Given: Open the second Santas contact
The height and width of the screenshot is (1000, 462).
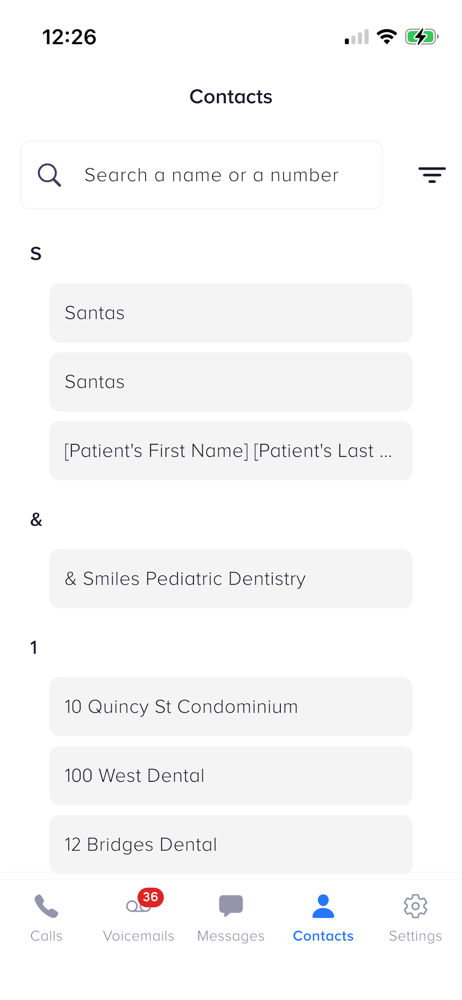Looking at the screenshot, I should coord(231,382).
